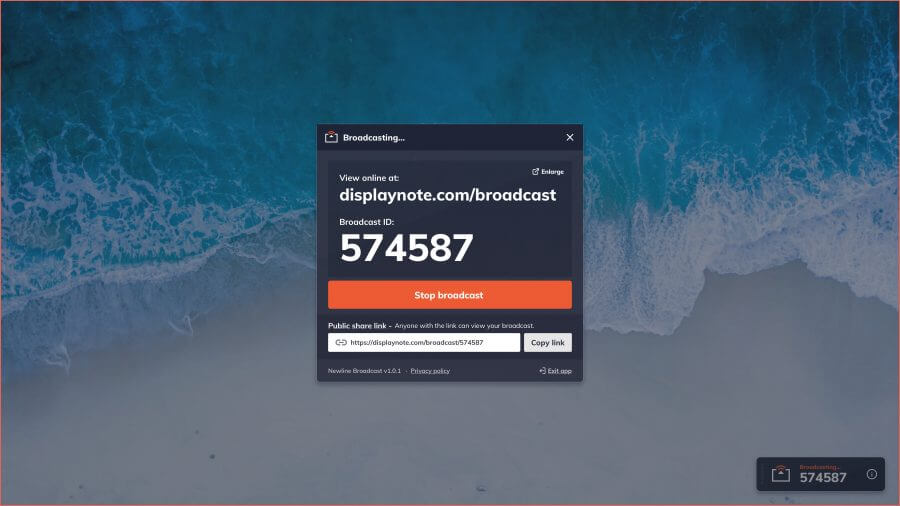Click the Newline Broadcast v1.0.1 text
Viewport: 900px width, 506px height.
pos(364,371)
